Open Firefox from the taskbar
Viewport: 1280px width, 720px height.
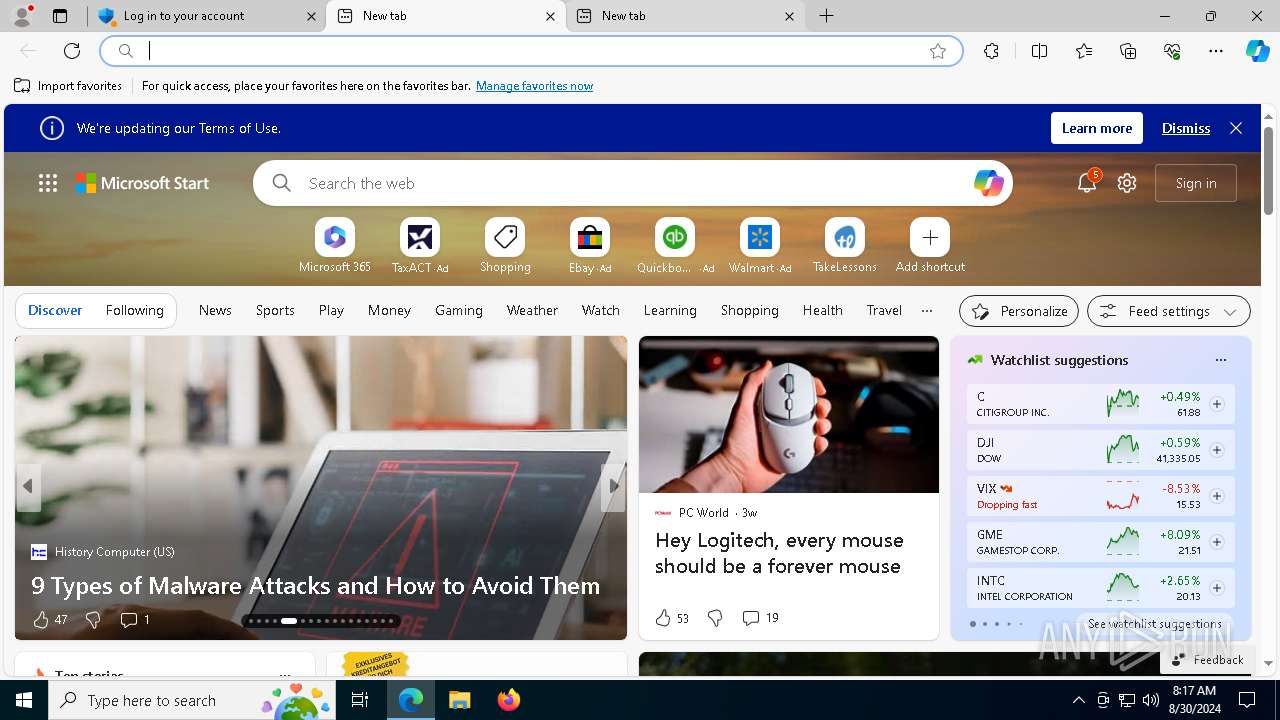coord(509,700)
